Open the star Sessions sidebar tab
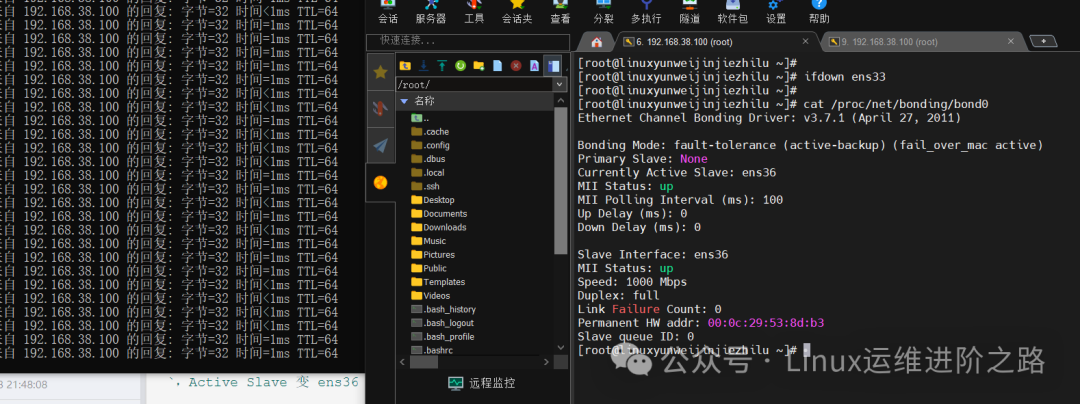Image resolution: width=1080 pixels, height=404 pixels. tap(380, 72)
